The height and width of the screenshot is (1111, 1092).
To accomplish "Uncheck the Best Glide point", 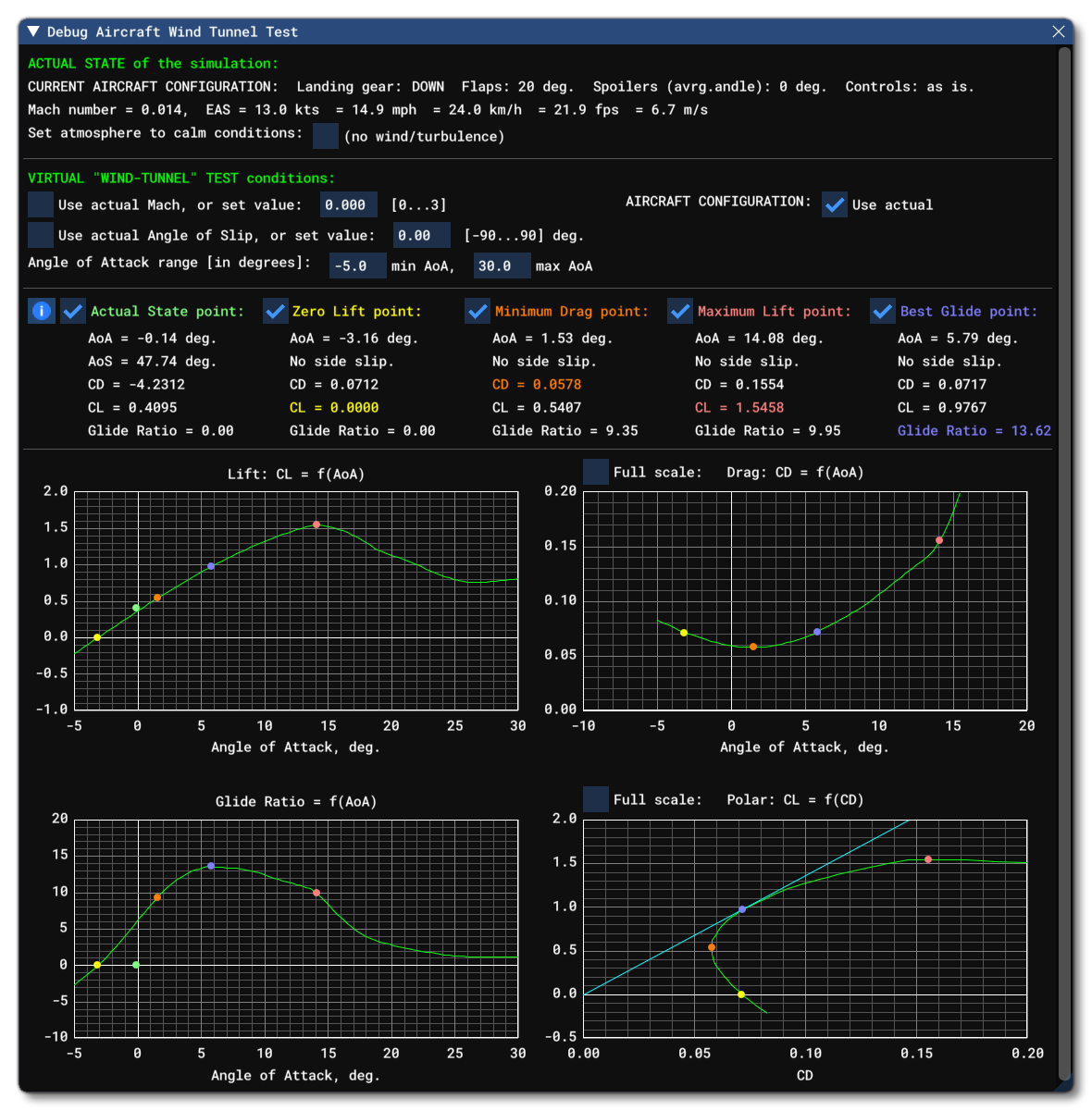I will click(x=883, y=312).
